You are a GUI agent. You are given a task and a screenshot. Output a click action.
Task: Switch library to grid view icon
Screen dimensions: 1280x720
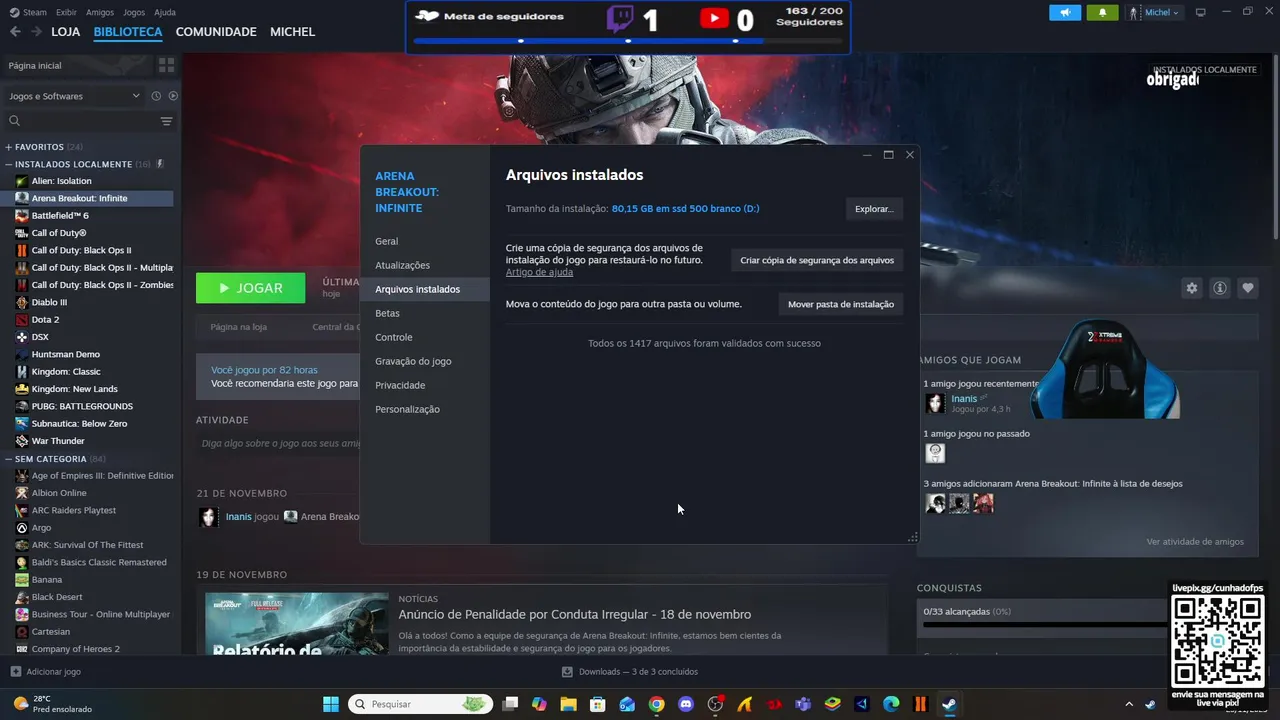166,65
